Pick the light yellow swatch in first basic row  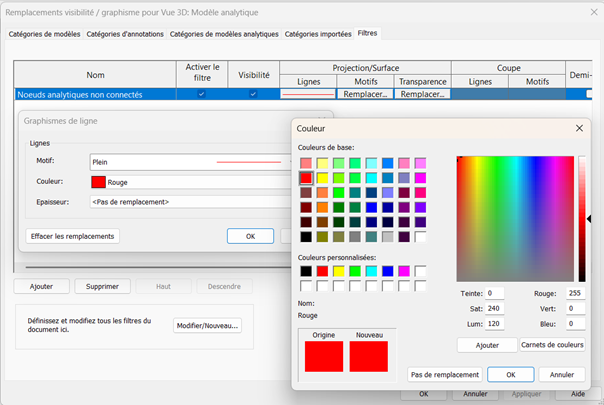click(322, 163)
